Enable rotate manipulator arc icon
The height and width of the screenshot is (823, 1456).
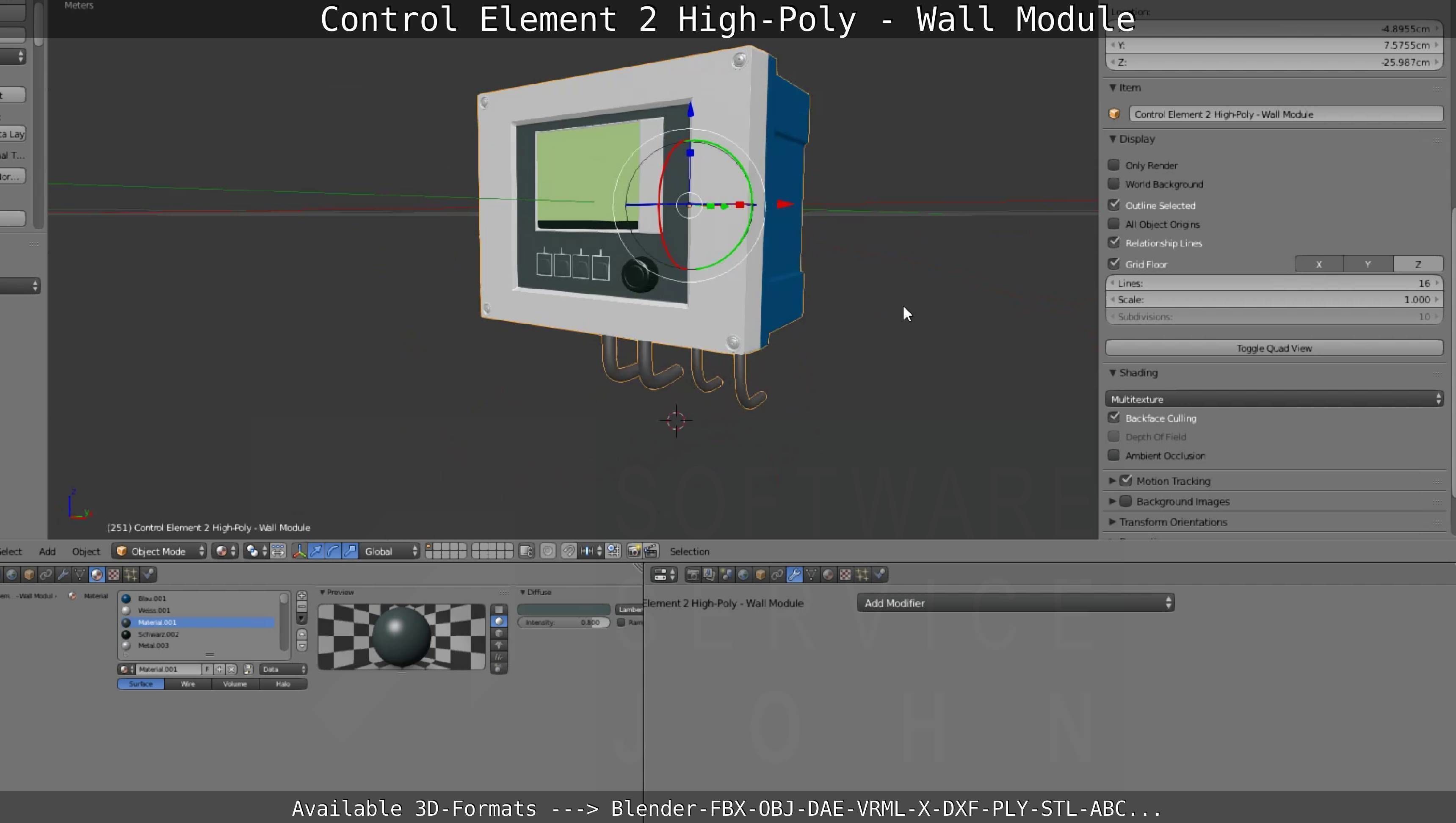click(334, 551)
